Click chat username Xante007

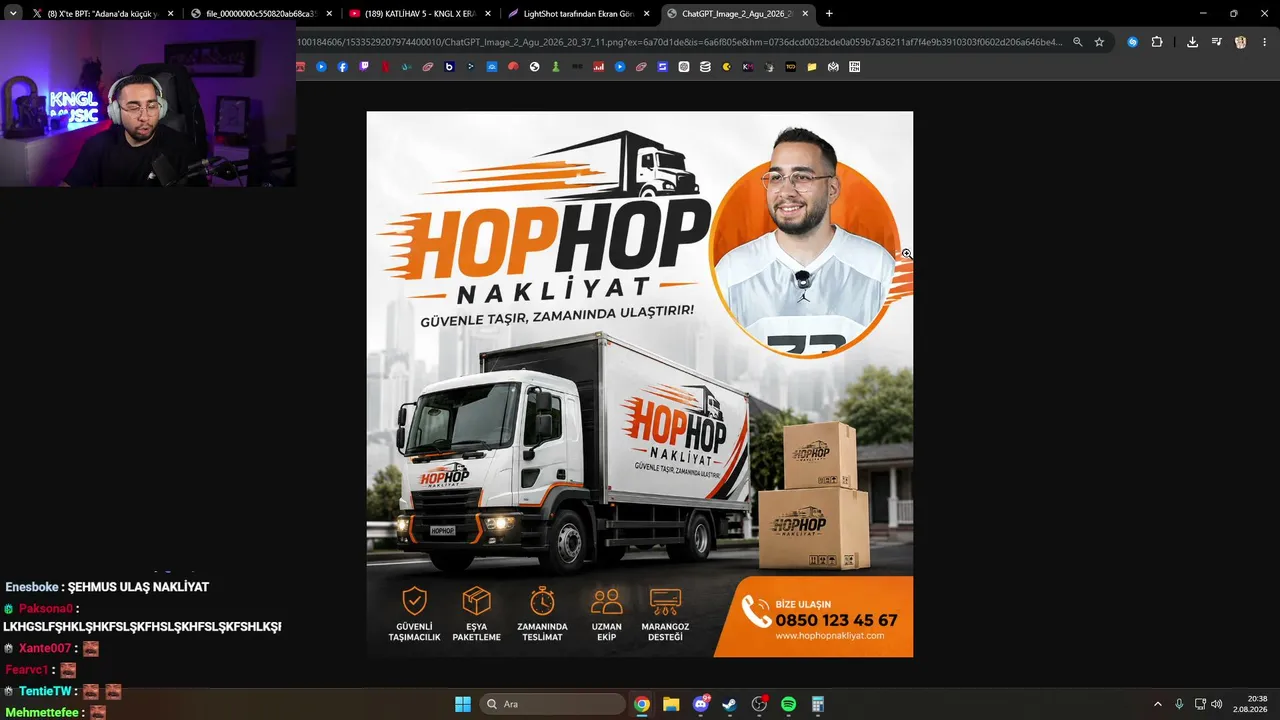(x=45, y=649)
